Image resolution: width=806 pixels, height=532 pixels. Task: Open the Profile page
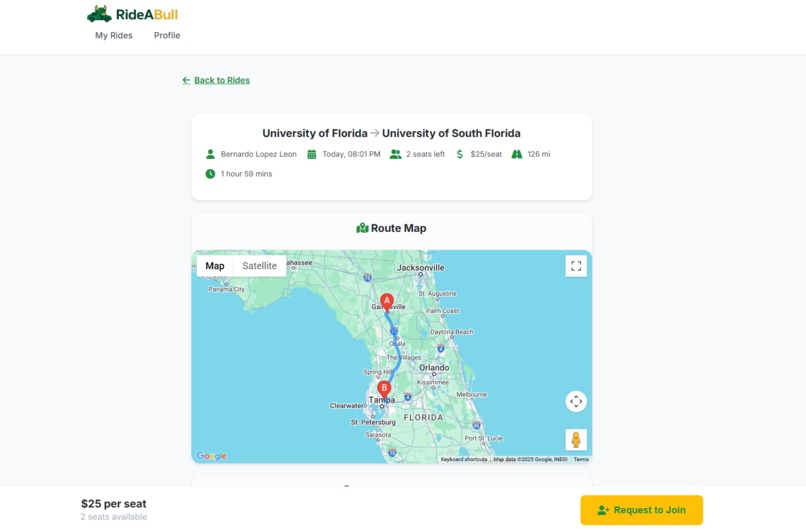pyautogui.click(x=167, y=35)
